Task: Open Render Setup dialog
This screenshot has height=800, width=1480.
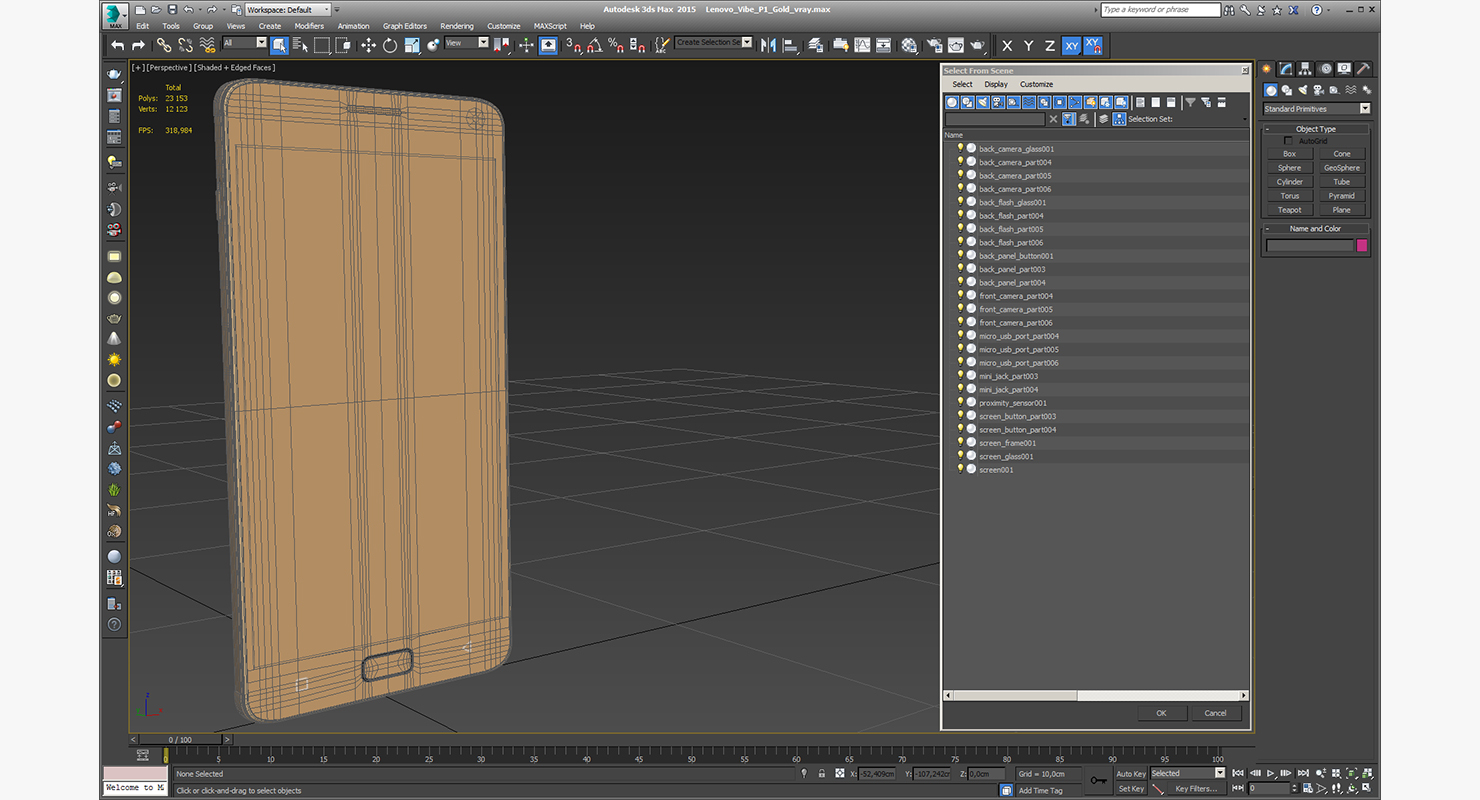Action: pos(934,45)
